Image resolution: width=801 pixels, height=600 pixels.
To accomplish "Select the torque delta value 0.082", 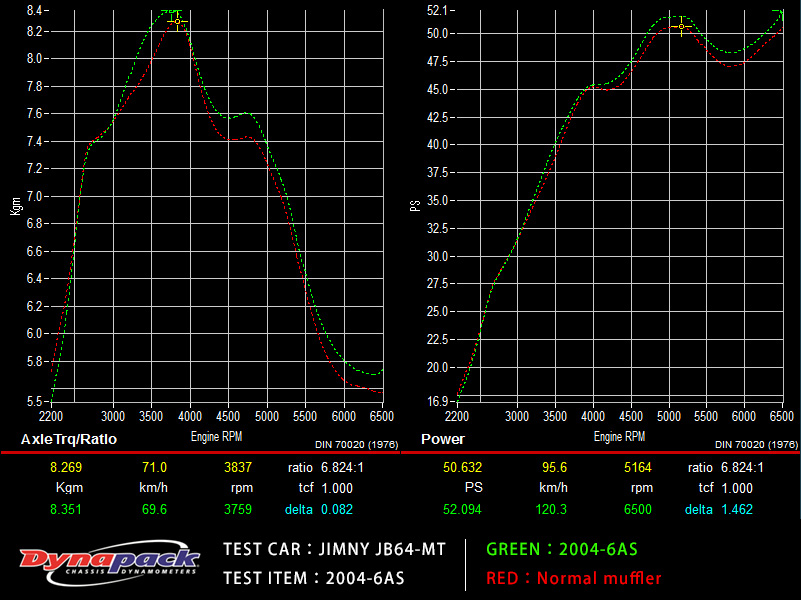I will [336, 509].
